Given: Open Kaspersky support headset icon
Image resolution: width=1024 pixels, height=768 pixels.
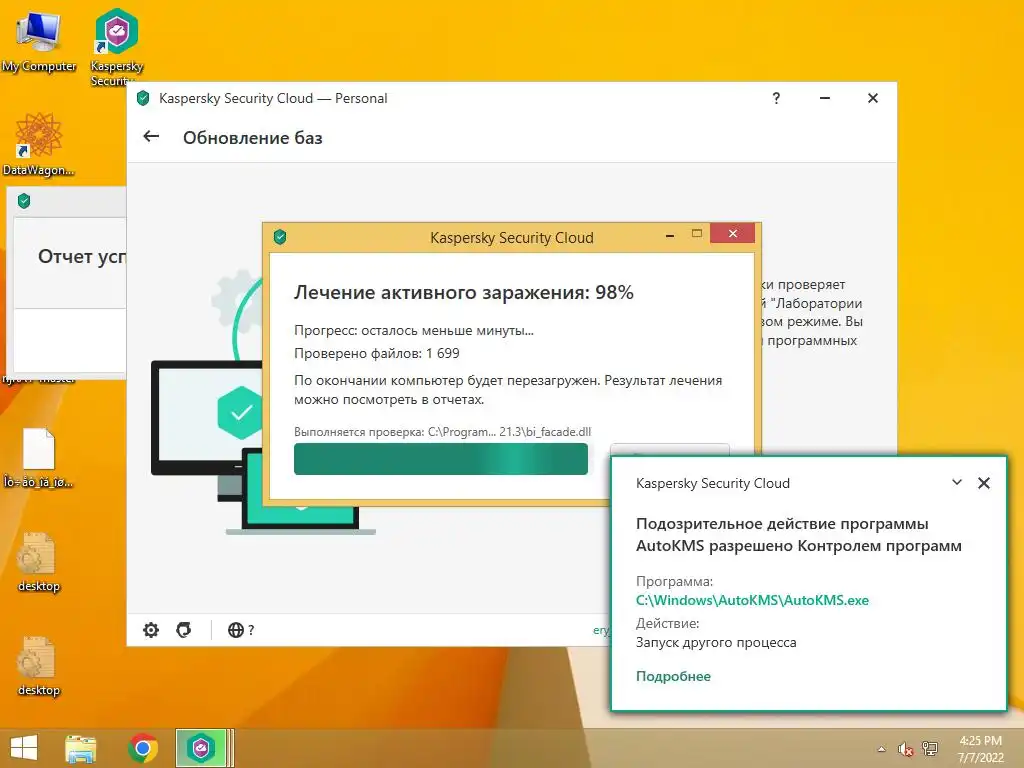Looking at the screenshot, I should point(184,630).
